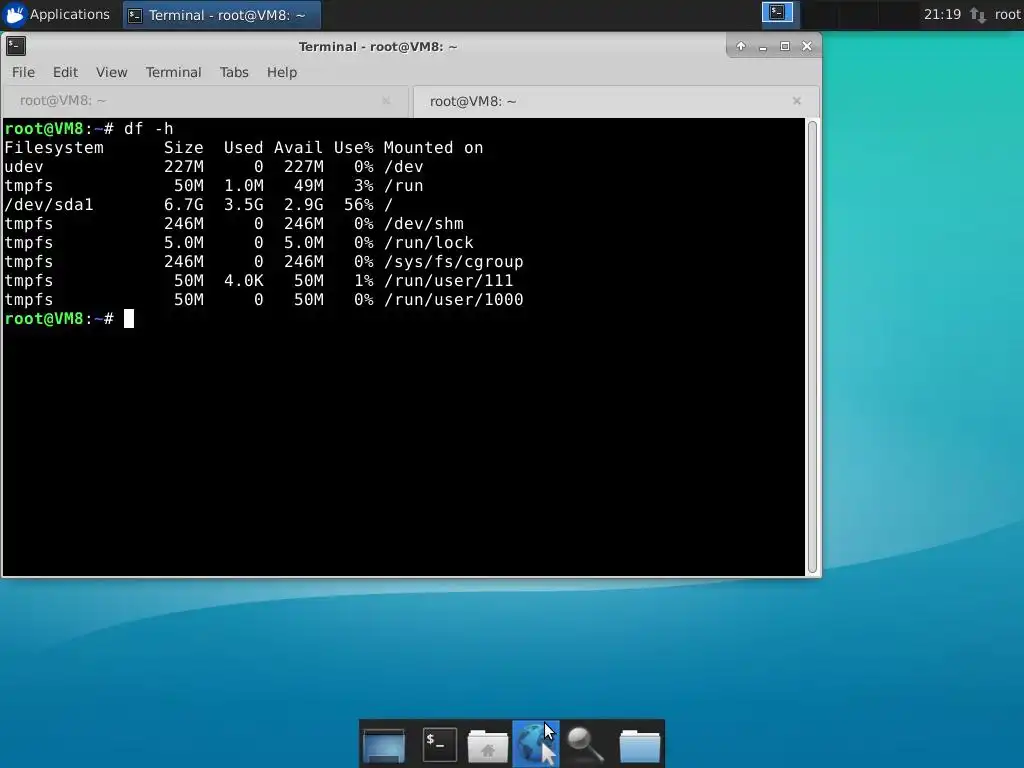The image size is (1024, 768).
Task: Open the Help menu
Action: point(281,72)
